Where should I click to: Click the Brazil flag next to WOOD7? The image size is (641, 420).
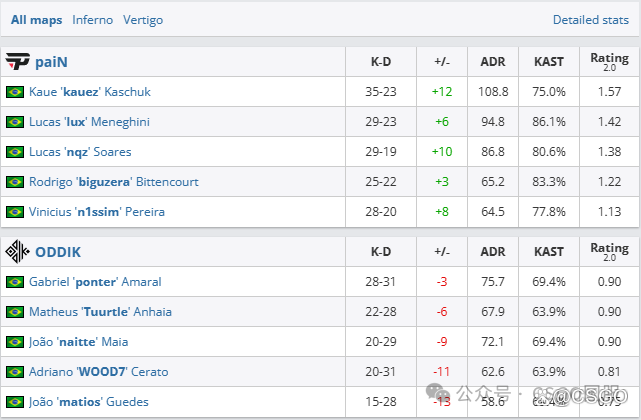15,372
